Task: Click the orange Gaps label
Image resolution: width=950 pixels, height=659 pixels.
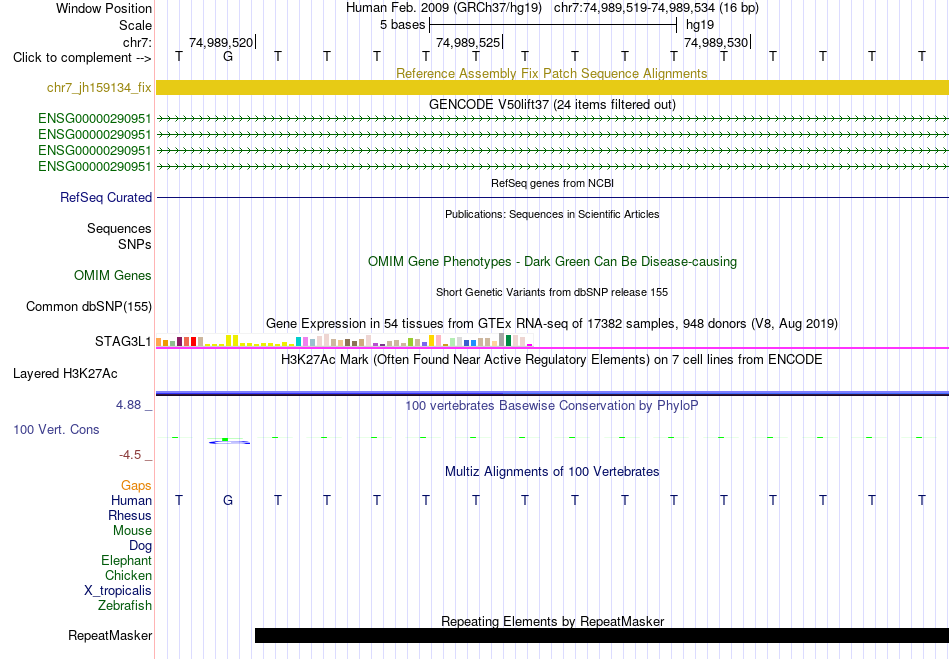Action: pos(136,486)
